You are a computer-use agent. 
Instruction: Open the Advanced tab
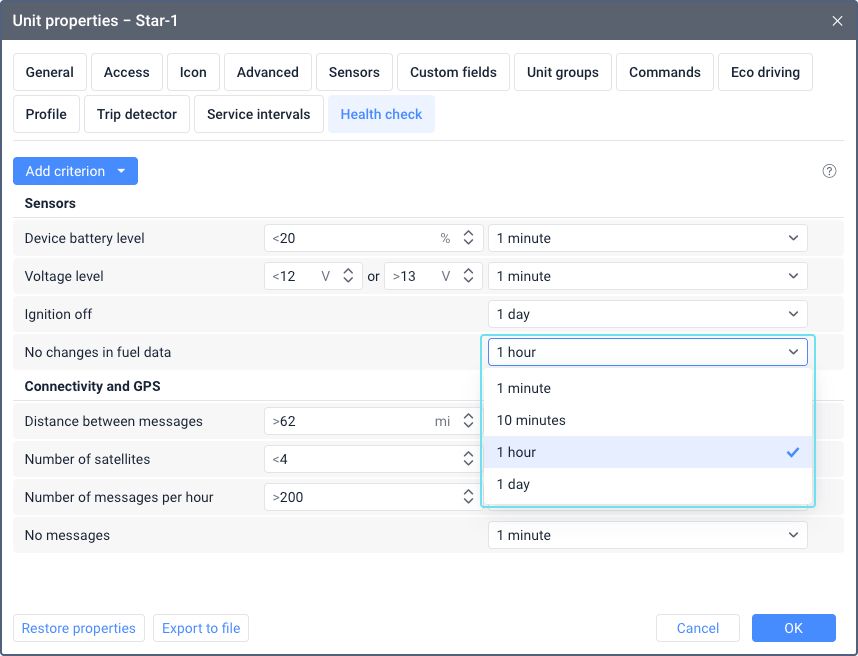[x=268, y=72]
